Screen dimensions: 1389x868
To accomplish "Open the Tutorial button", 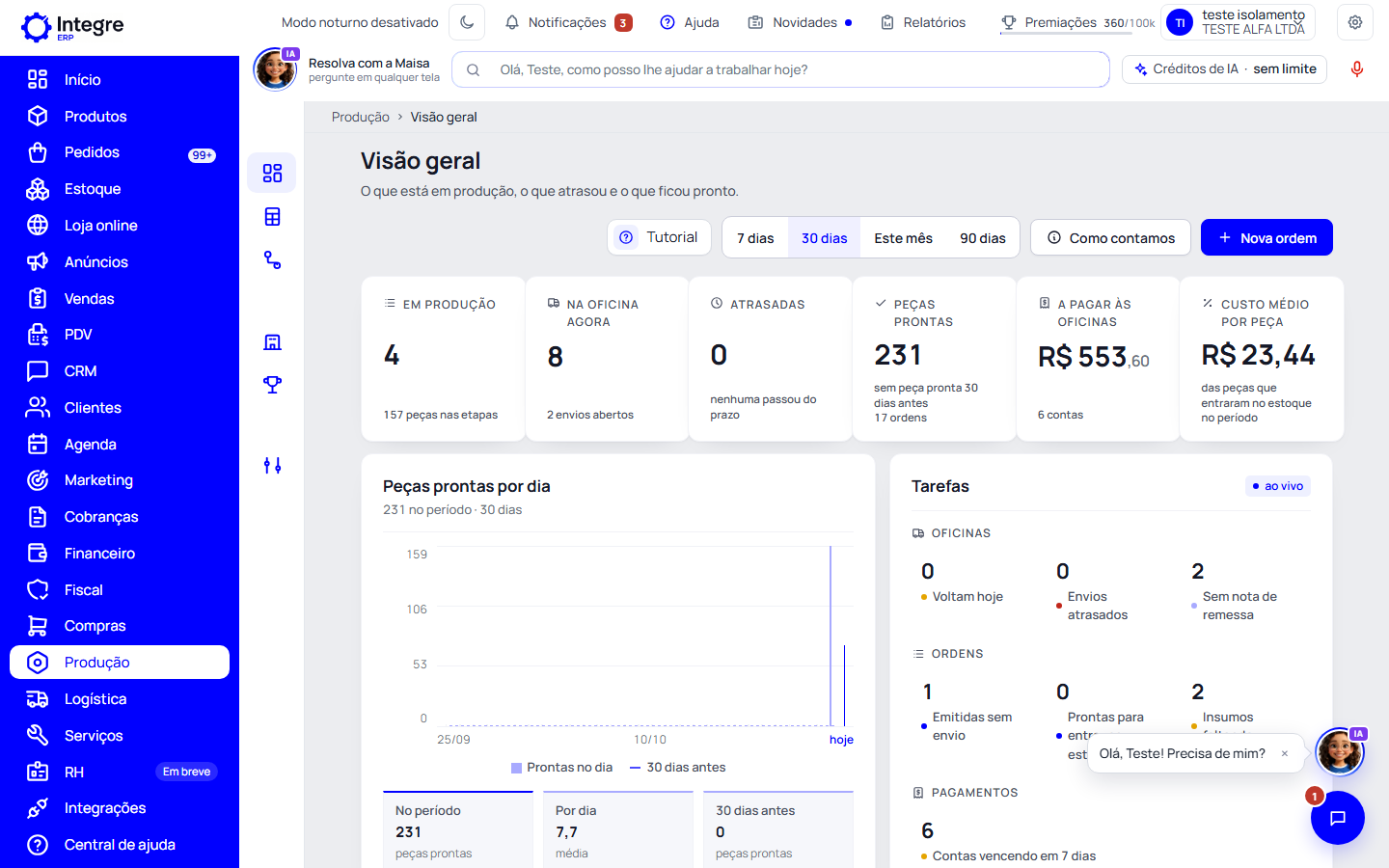I will (x=659, y=237).
